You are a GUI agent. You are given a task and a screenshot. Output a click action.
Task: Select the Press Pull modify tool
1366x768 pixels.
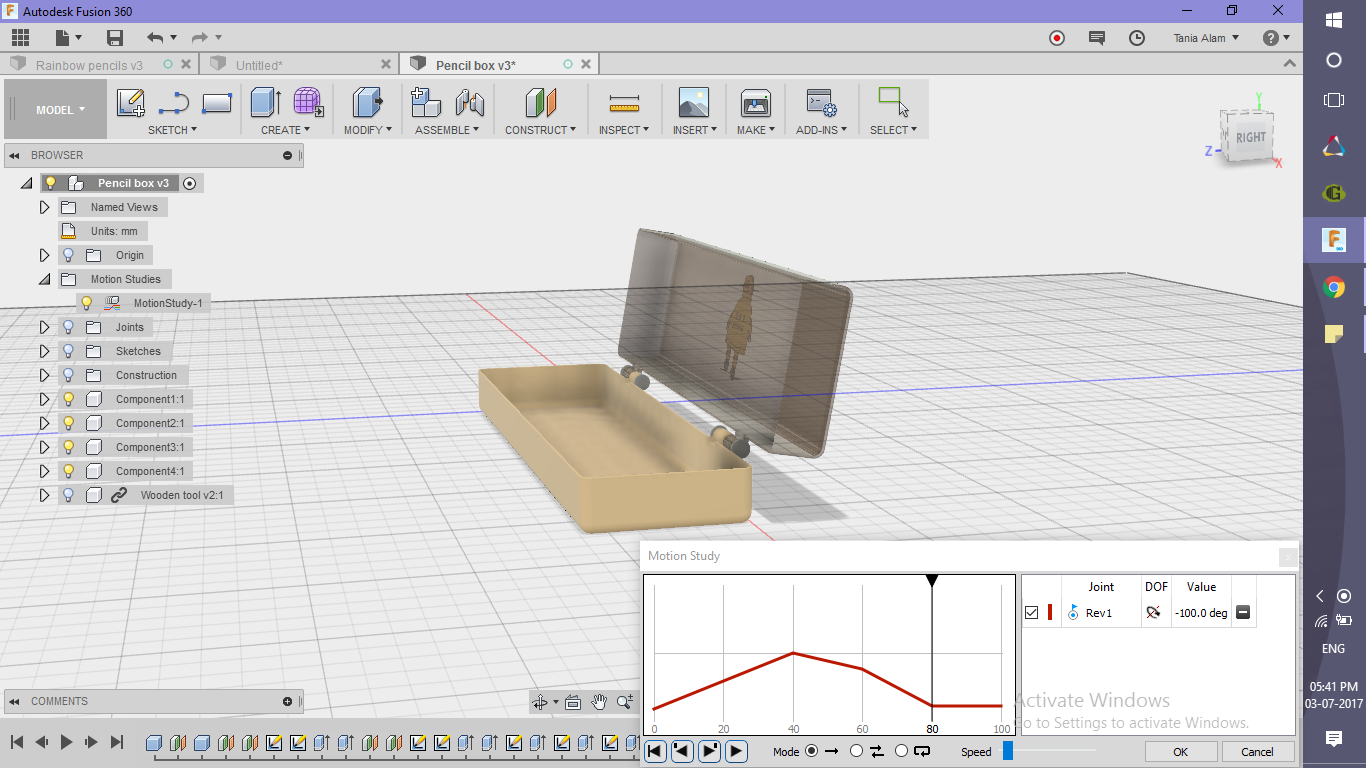[368, 103]
